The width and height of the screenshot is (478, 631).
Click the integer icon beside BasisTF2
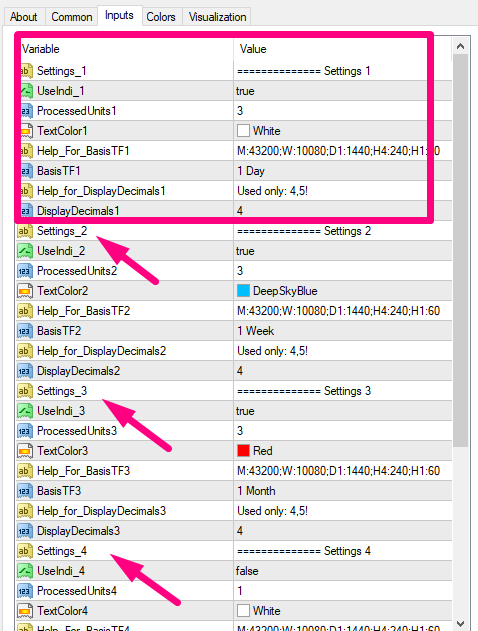pos(25,331)
